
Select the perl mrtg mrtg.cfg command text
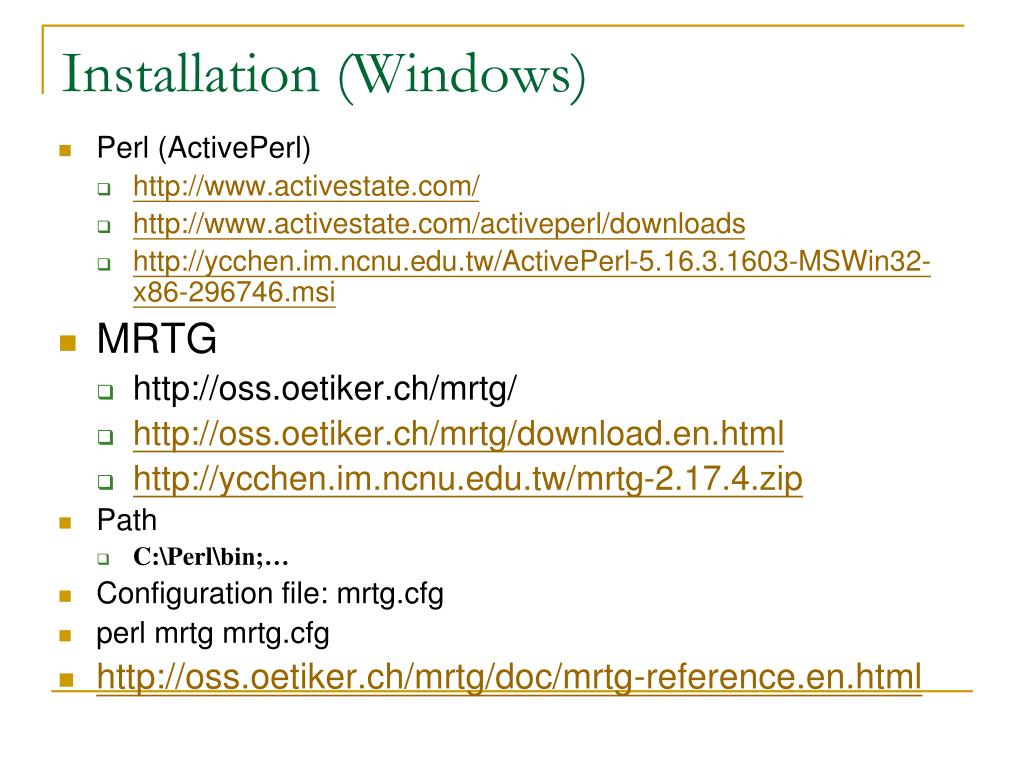click(x=213, y=634)
